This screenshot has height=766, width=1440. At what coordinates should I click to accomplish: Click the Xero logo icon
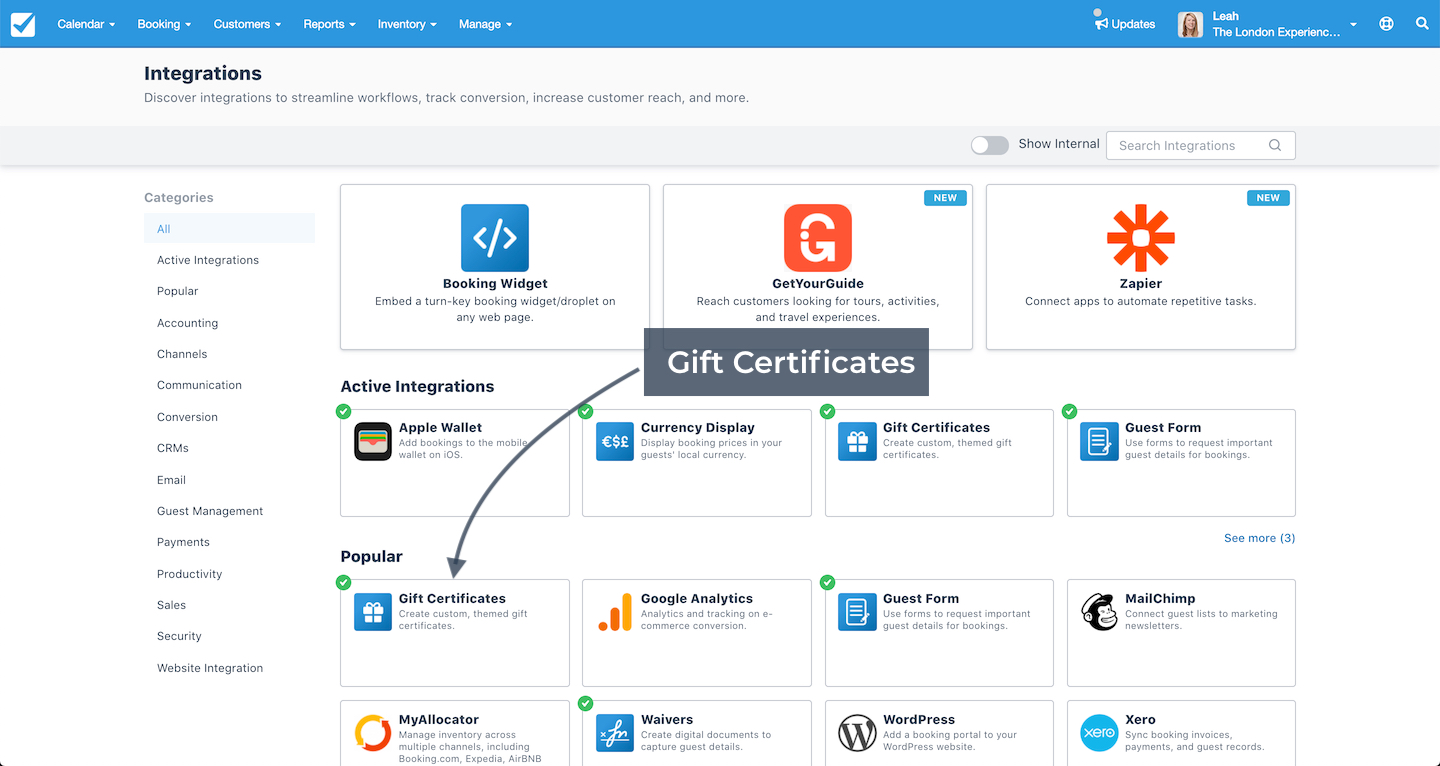pos(1099,733)
